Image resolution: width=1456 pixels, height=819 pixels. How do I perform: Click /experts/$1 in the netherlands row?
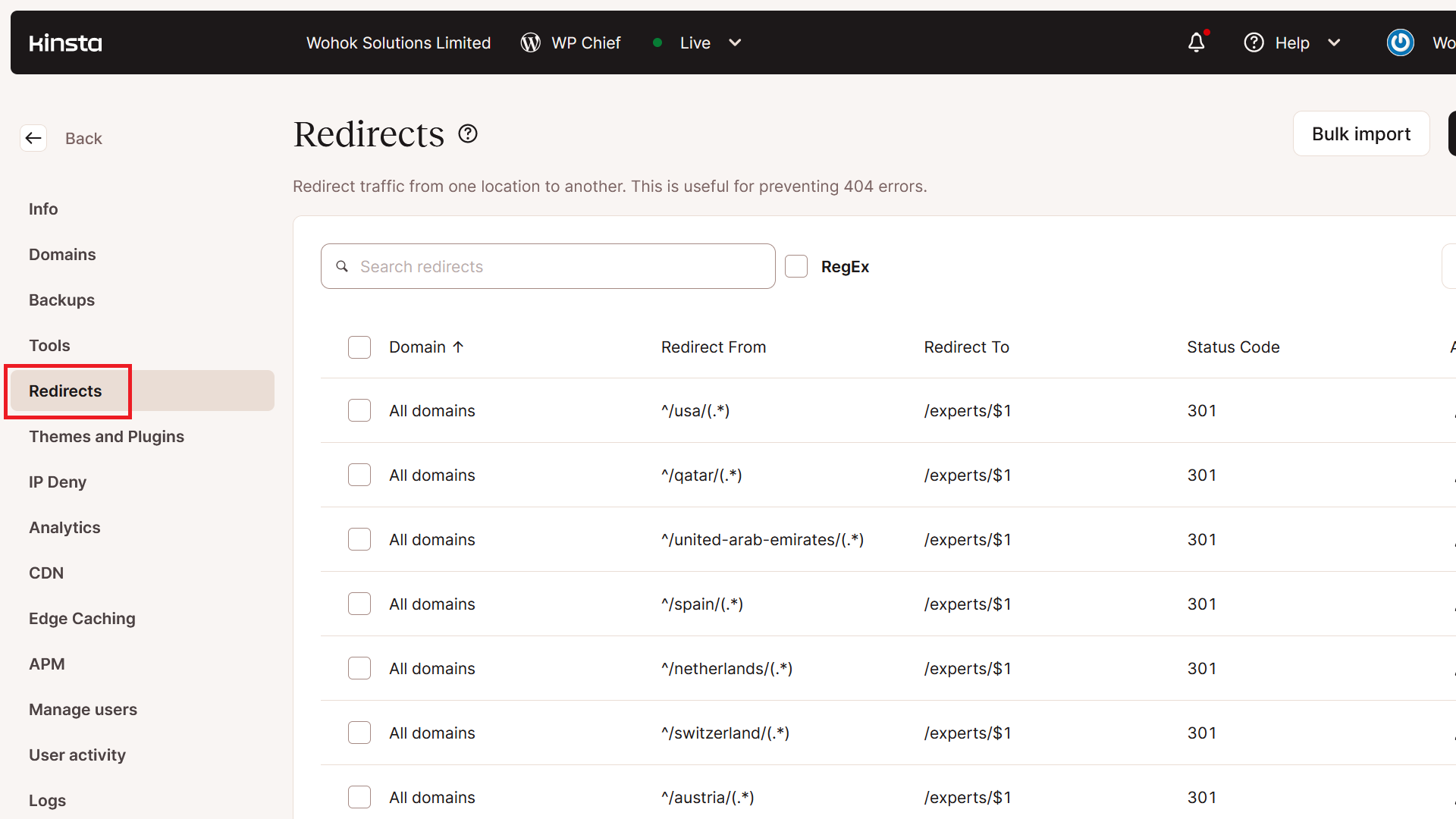(x=968, y=668)
